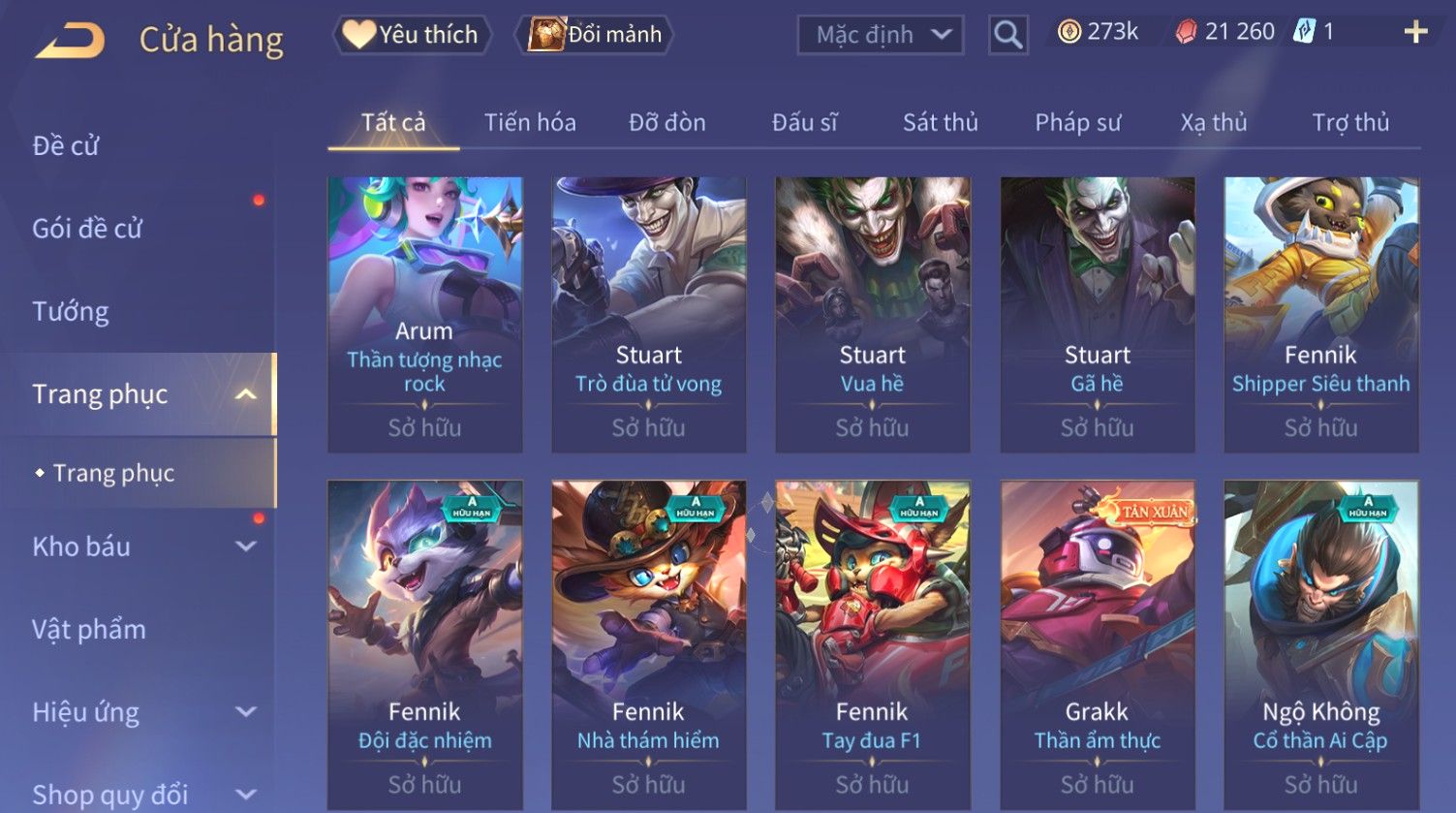Open Tướng in the sidebar

[71, 311]
